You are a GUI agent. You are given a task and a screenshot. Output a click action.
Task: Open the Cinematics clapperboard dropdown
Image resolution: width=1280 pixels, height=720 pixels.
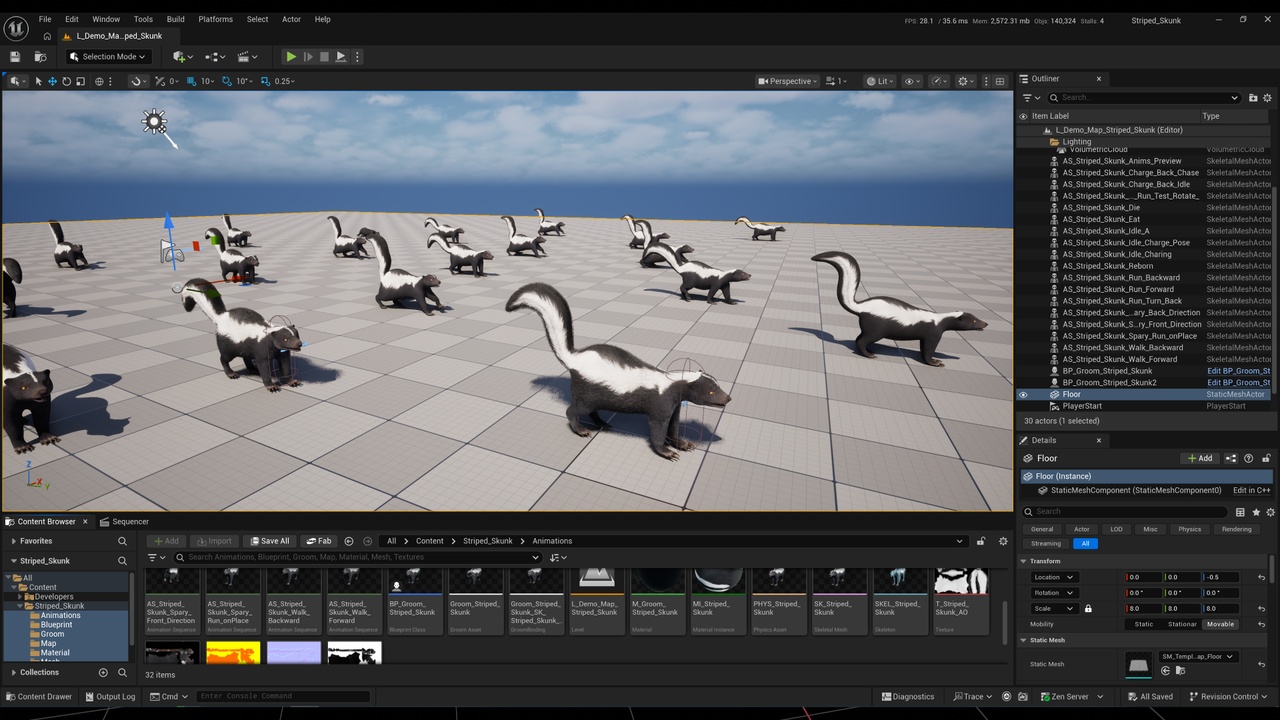[247, 57]
